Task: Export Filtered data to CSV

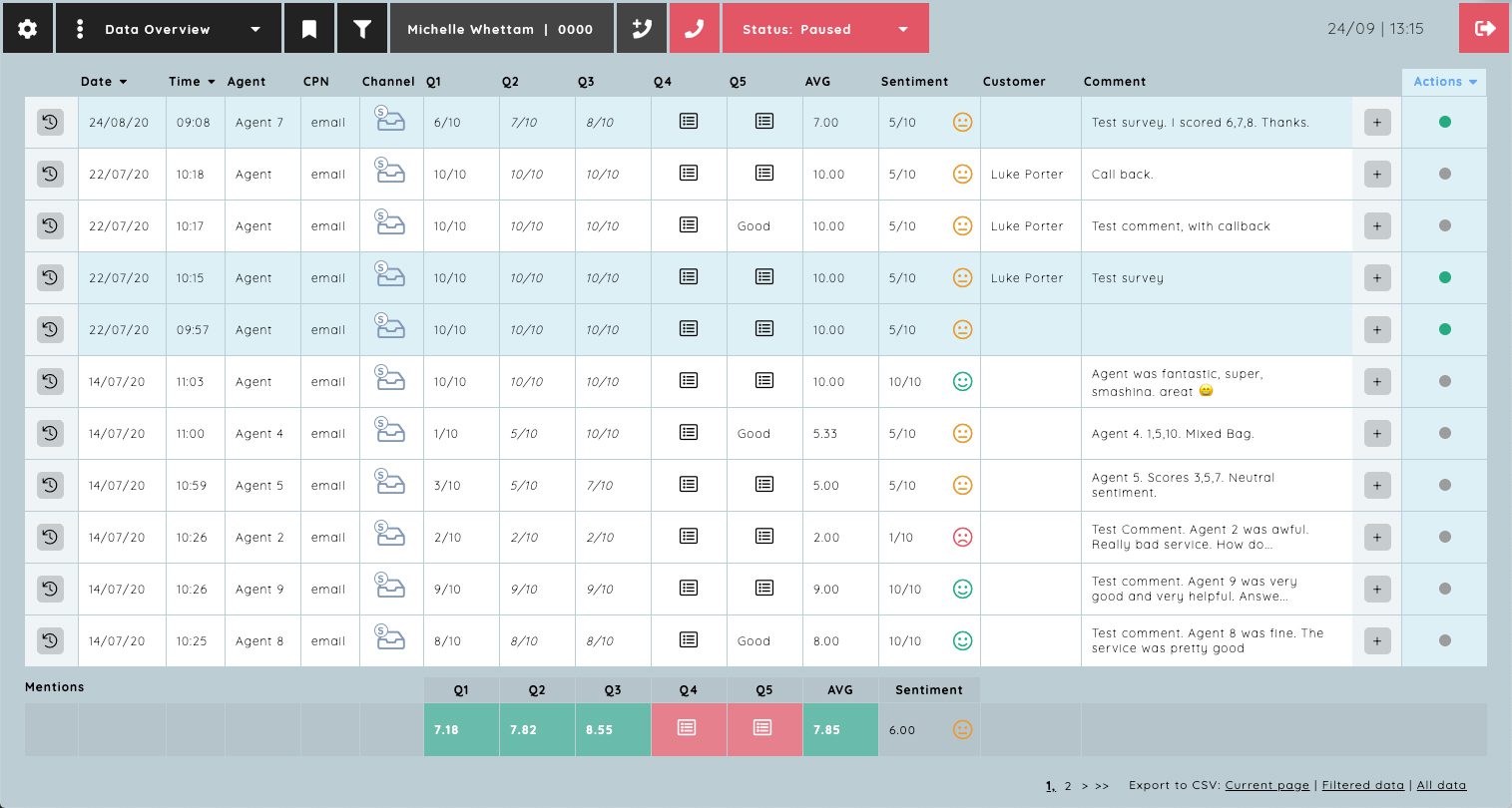Action: tap(1362, 785)
